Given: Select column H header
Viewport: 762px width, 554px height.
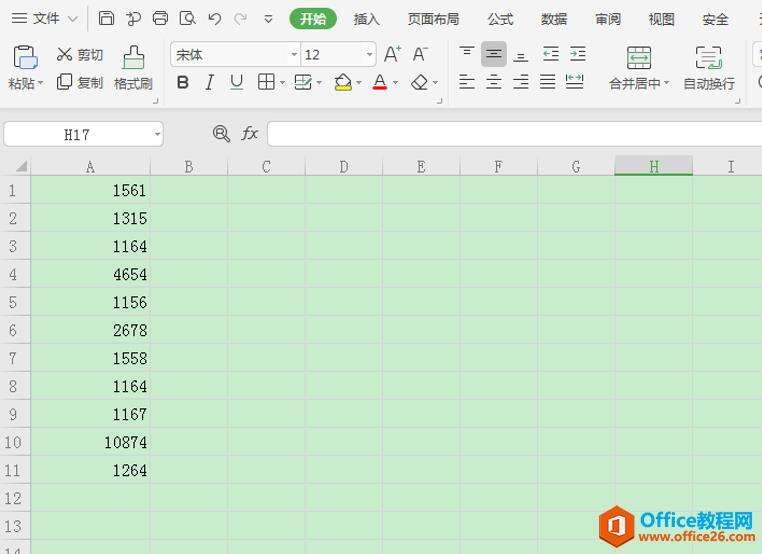Looking at the screenshot, I should (x=654, y=166).
